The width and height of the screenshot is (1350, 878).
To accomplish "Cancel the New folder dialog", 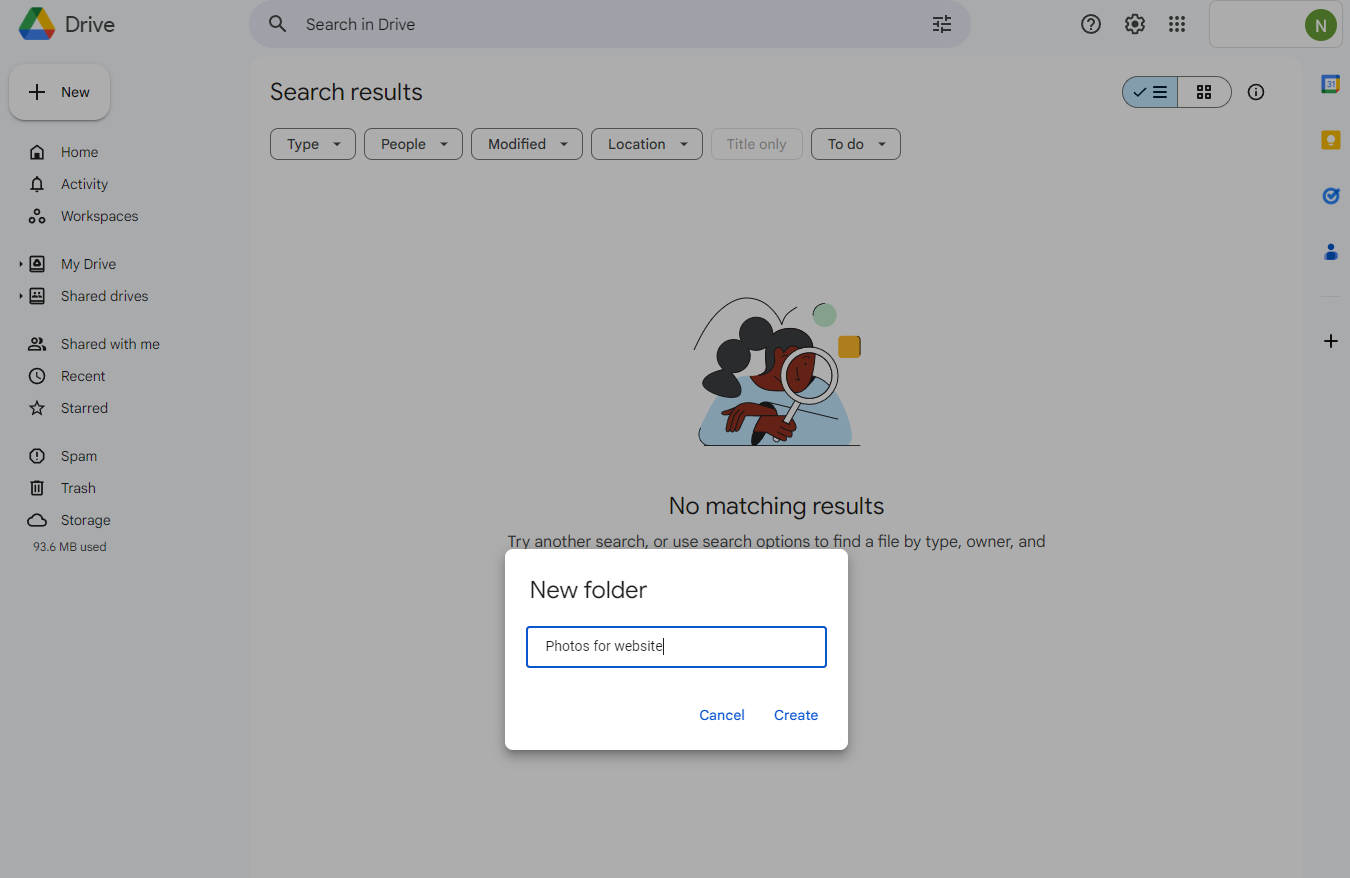I will coord(721,715).
